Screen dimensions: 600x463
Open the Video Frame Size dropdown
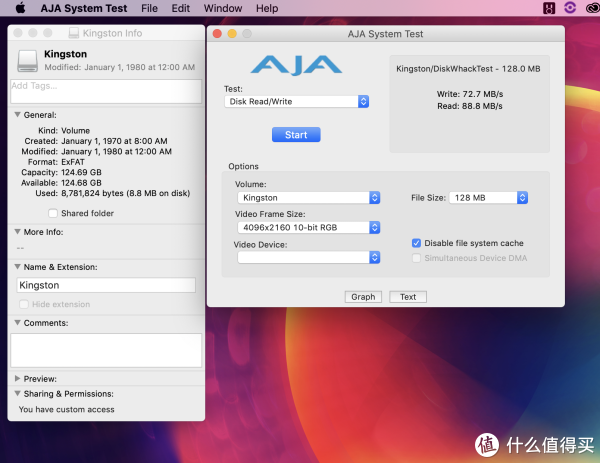click(x=308, y=227)
